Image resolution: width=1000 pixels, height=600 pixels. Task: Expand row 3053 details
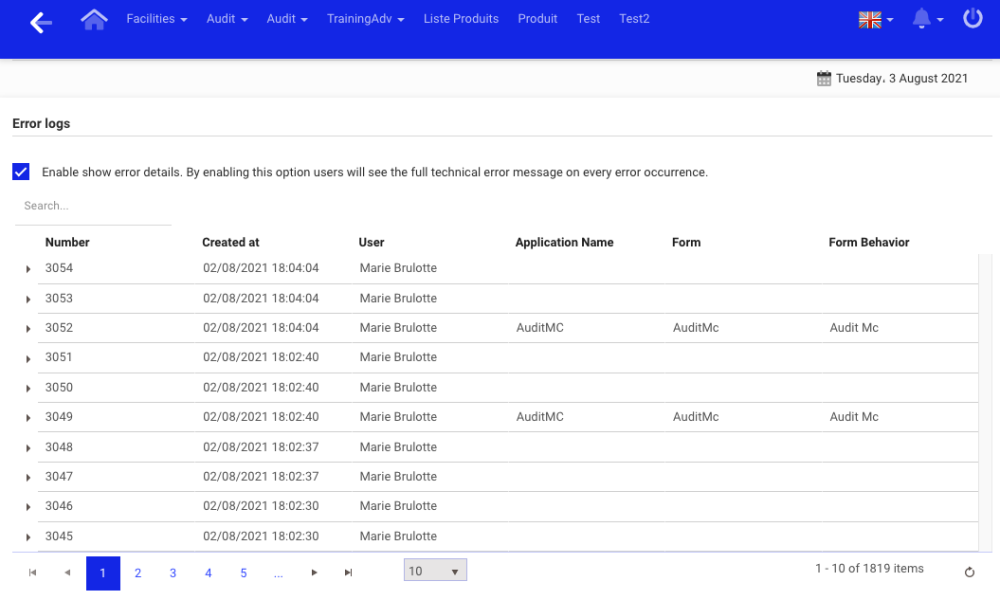[28, 299]
